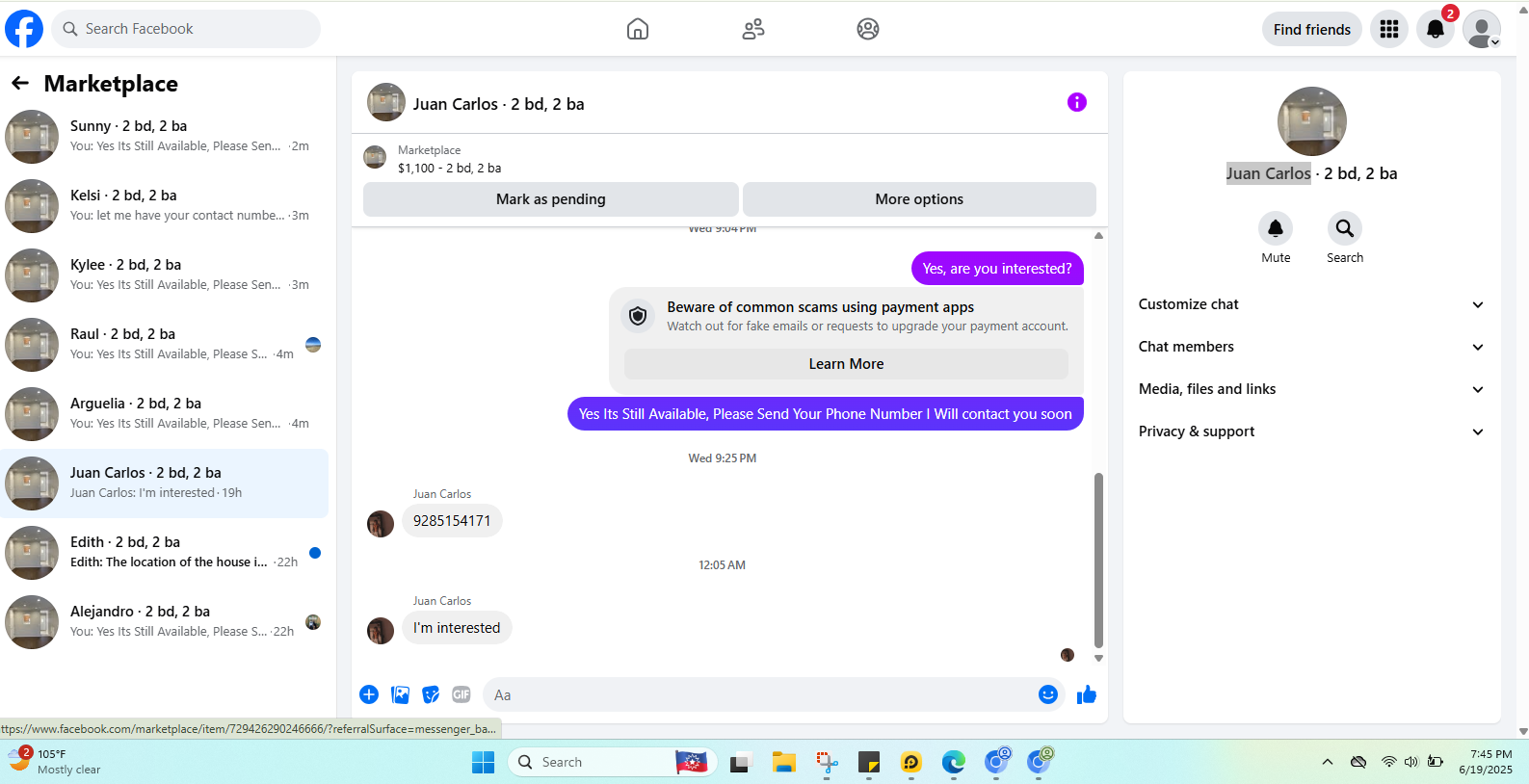
Task: Open More options for this listing
Action: click(919, 199)
